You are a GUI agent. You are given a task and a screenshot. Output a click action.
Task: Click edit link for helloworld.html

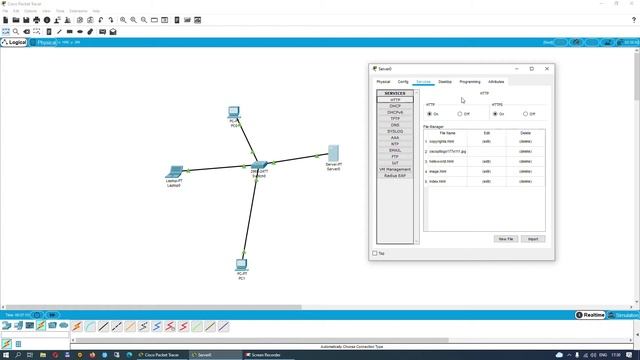(x=487, y=161)
